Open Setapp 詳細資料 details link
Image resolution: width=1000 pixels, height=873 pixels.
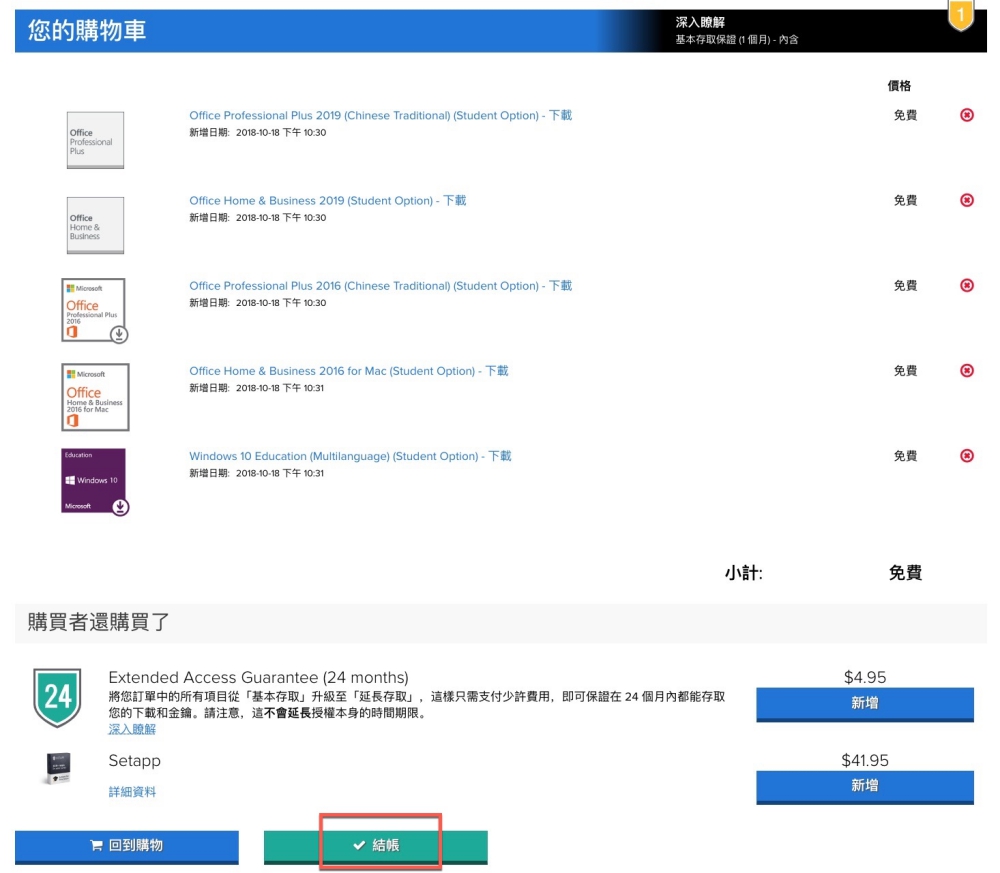pyautogui.click(x=131, y=792)
